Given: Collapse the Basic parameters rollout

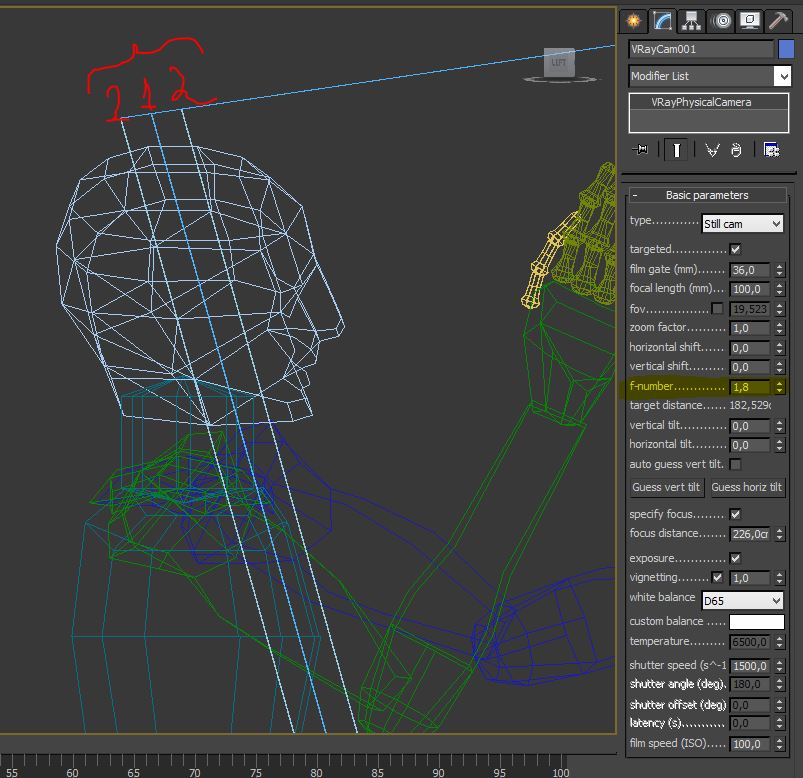Looking at the screenshot, I should tap(706, 195).
